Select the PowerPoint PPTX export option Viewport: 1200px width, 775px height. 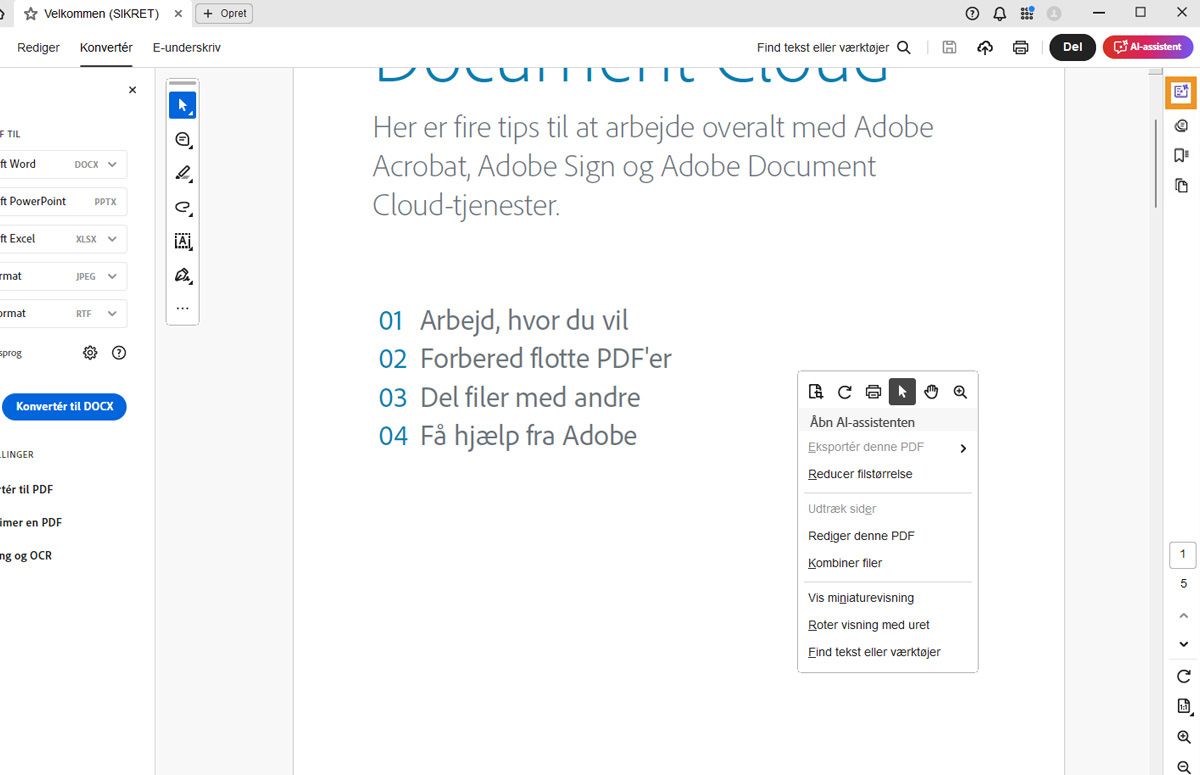[63, 201]
